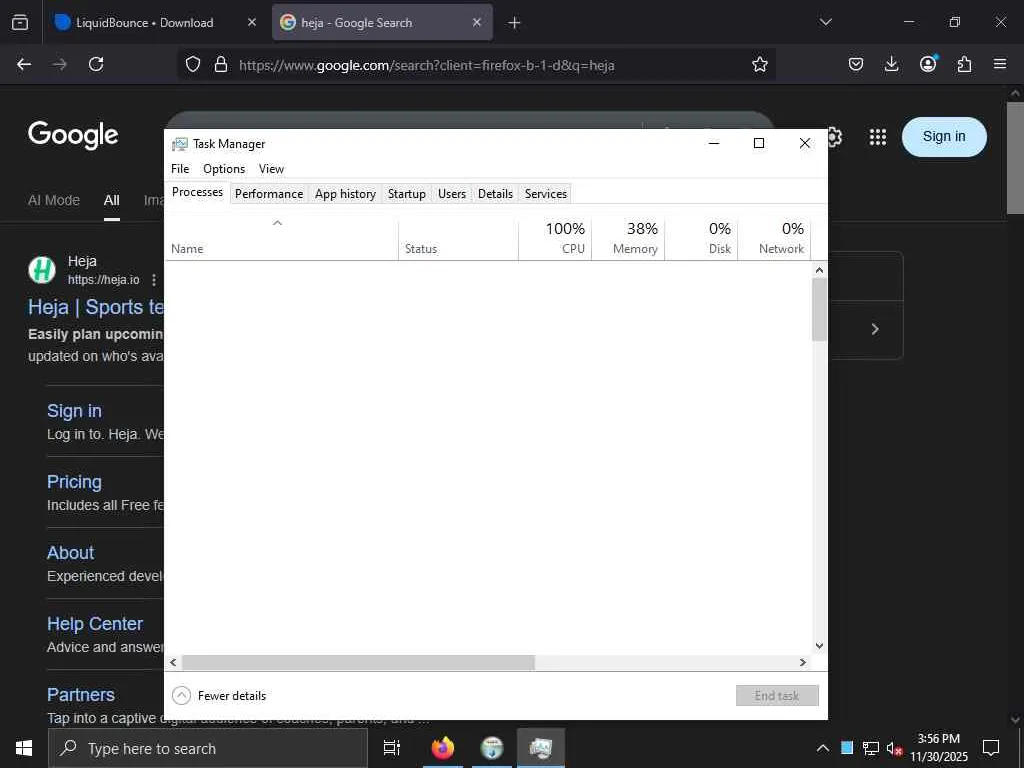The height and width of the screenshot is (768, 1024).
Task: Click Task Manager vertical scrollbar up arrow
Action: [820, 270]
